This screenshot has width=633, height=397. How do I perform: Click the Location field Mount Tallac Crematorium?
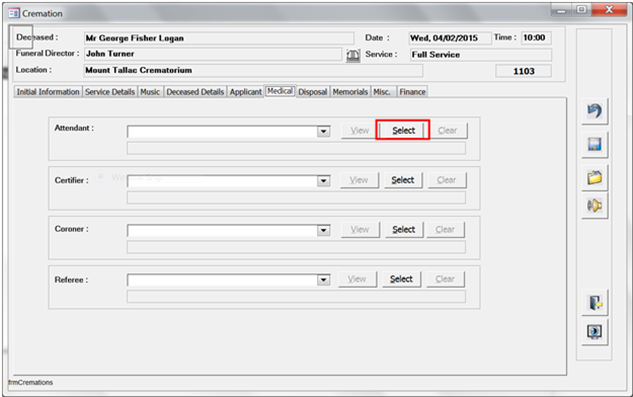coord(253,70)
